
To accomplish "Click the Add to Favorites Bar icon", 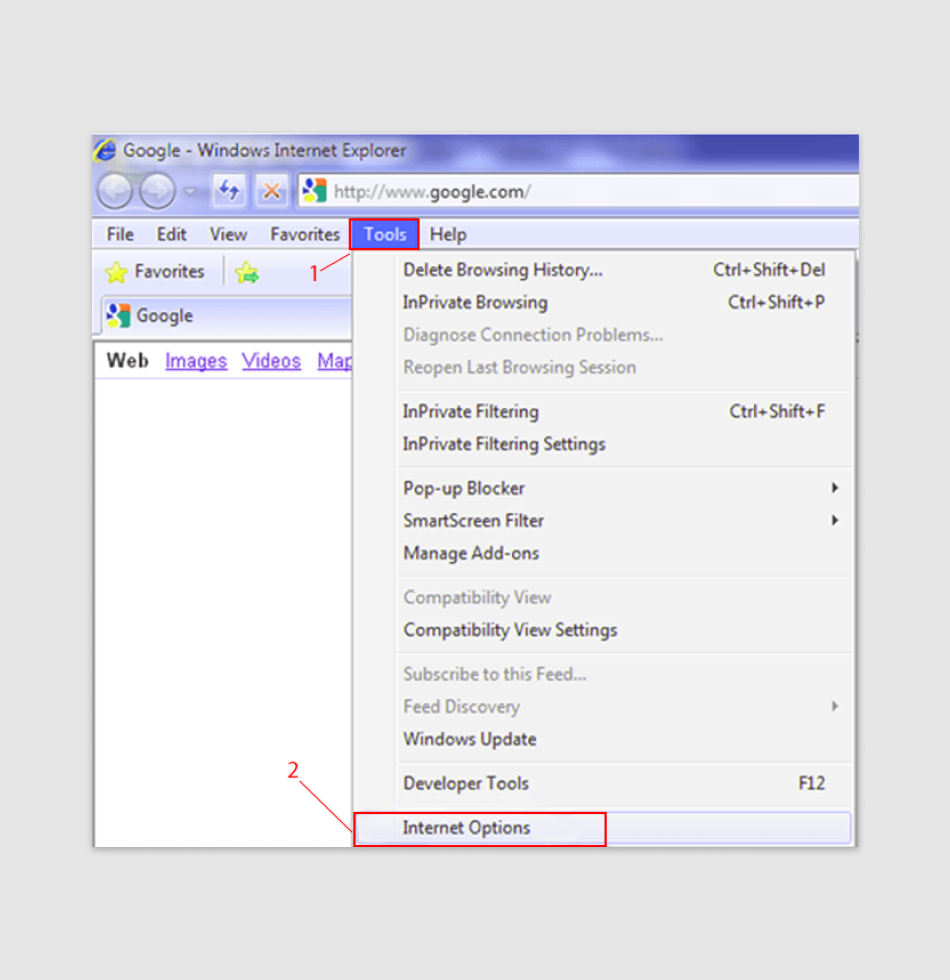I will (x=247, y=272).
